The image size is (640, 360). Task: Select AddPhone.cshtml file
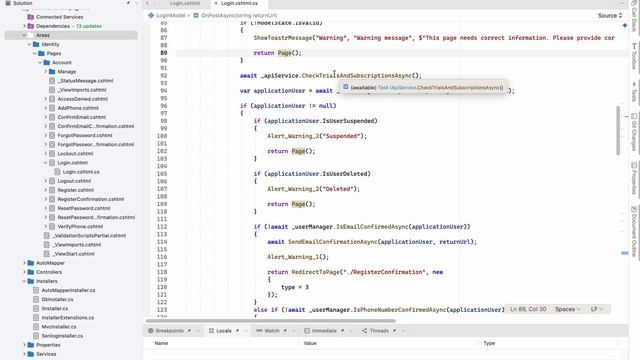click(x=78, y=108)
